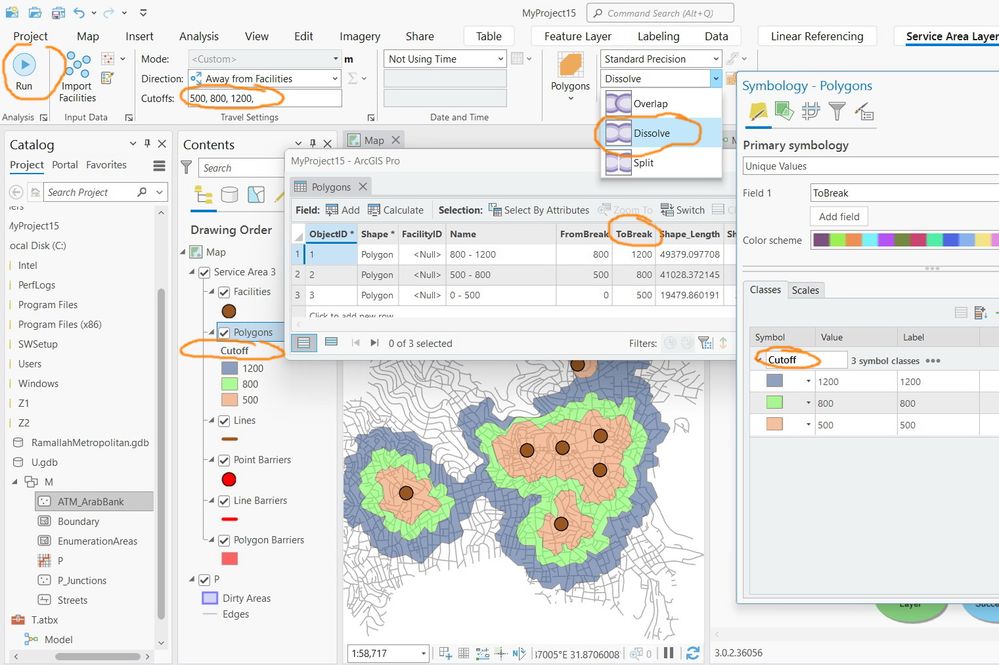Viewport: 999px width, 665px height.
Task: Select List By Data Source cylinder icon
Action: point(229,194)
